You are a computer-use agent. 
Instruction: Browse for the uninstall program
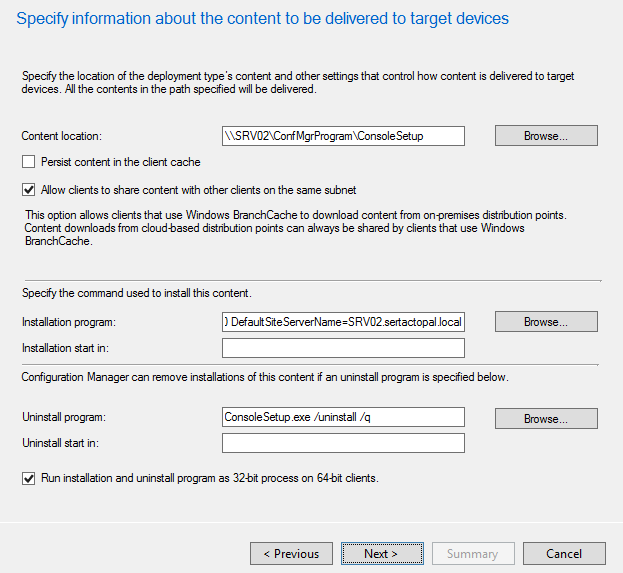click(546, 418)
